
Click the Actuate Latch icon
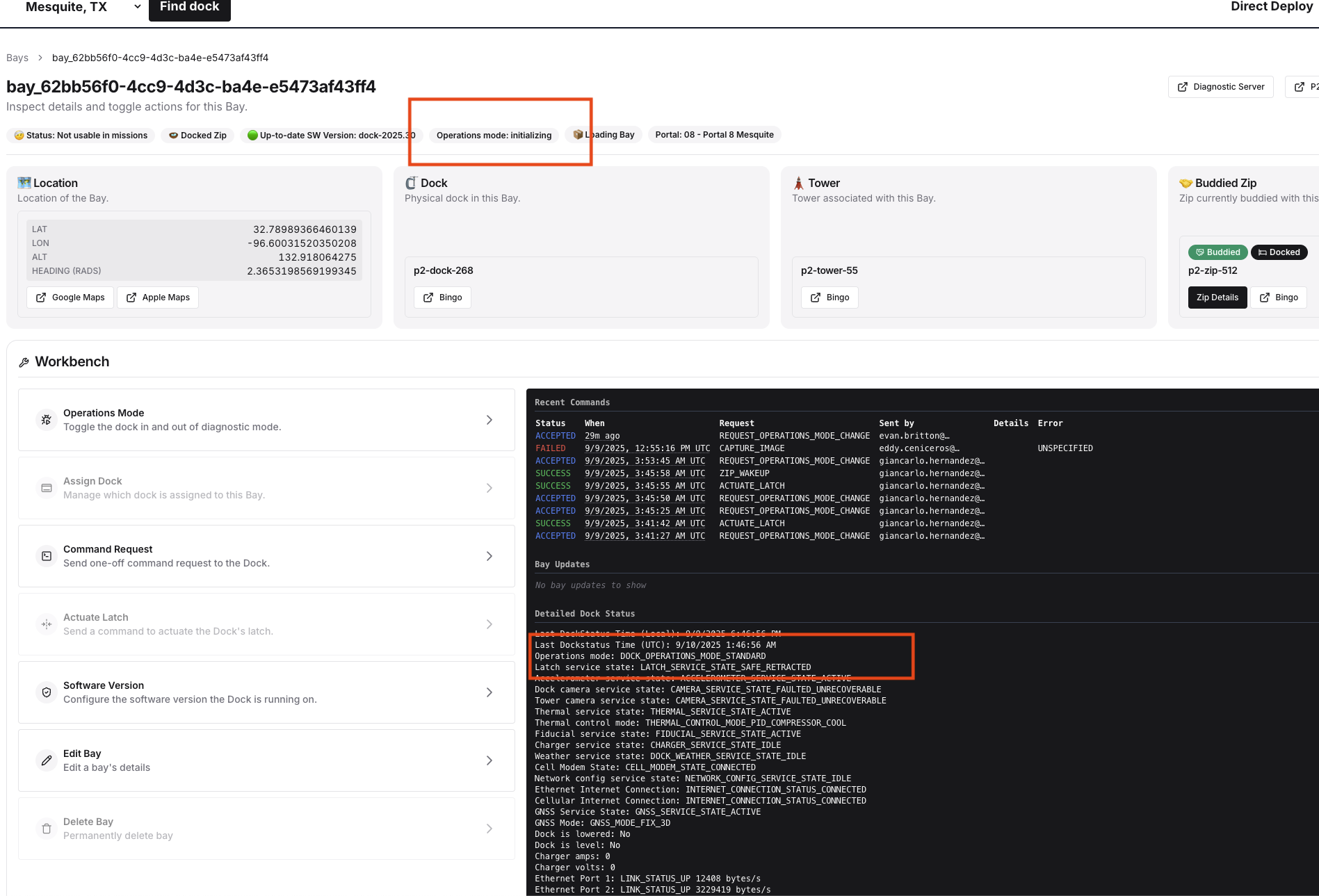point(47,624)
